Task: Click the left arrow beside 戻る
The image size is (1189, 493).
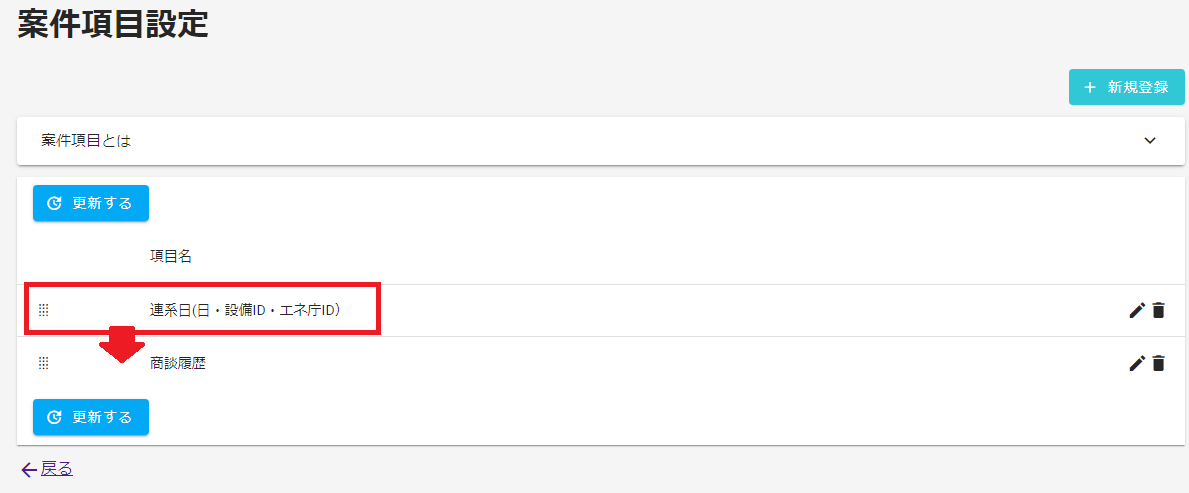Action: [x=30, y=470]
